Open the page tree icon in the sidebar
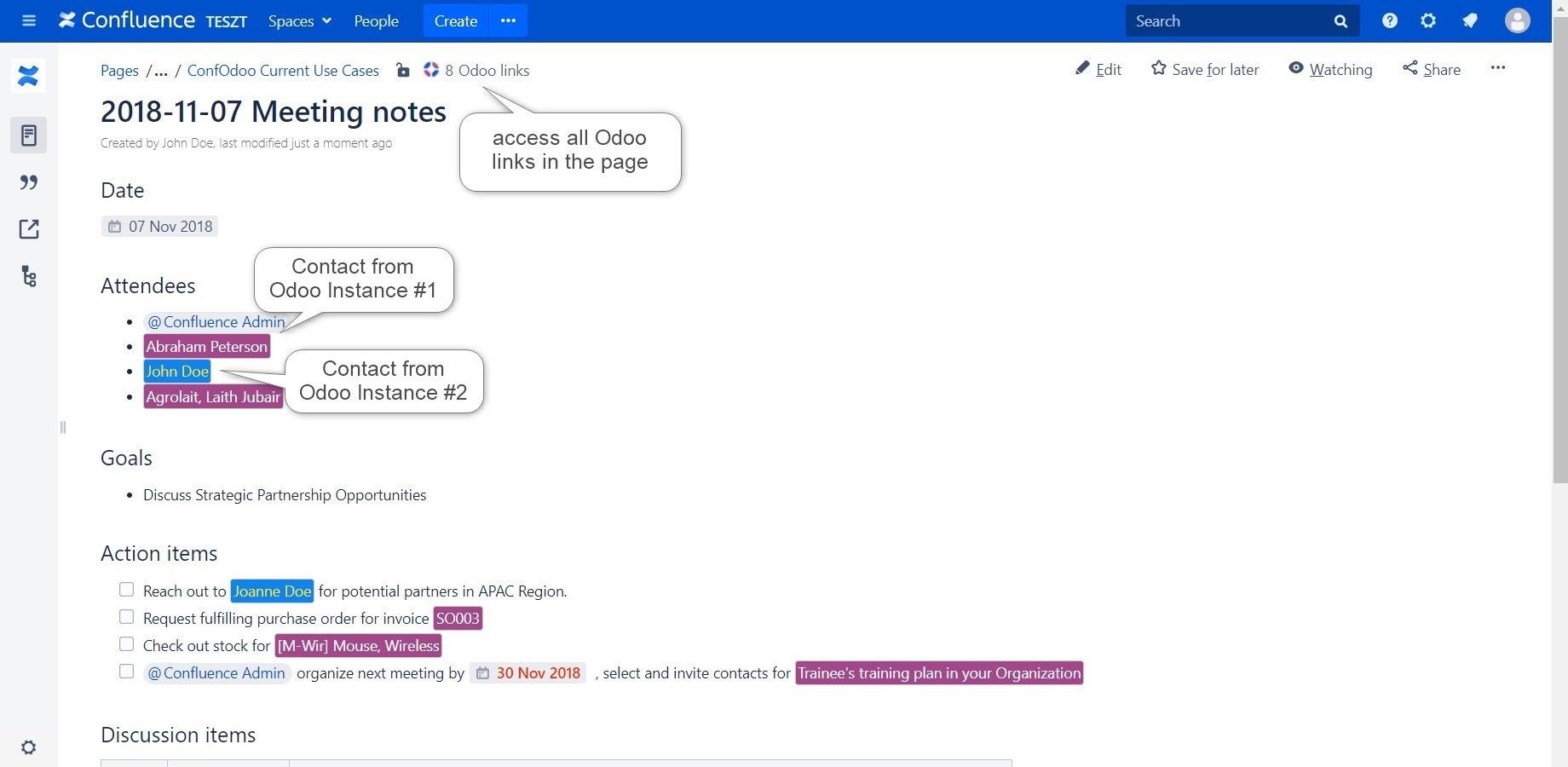 [x=28, y=276]
